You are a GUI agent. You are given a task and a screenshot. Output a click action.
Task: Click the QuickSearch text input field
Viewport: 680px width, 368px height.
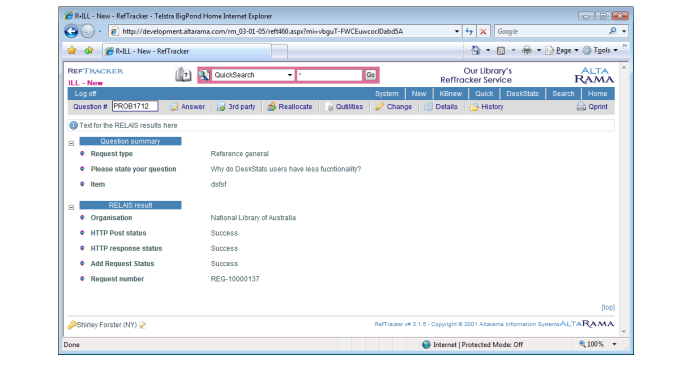click(330, 75)
